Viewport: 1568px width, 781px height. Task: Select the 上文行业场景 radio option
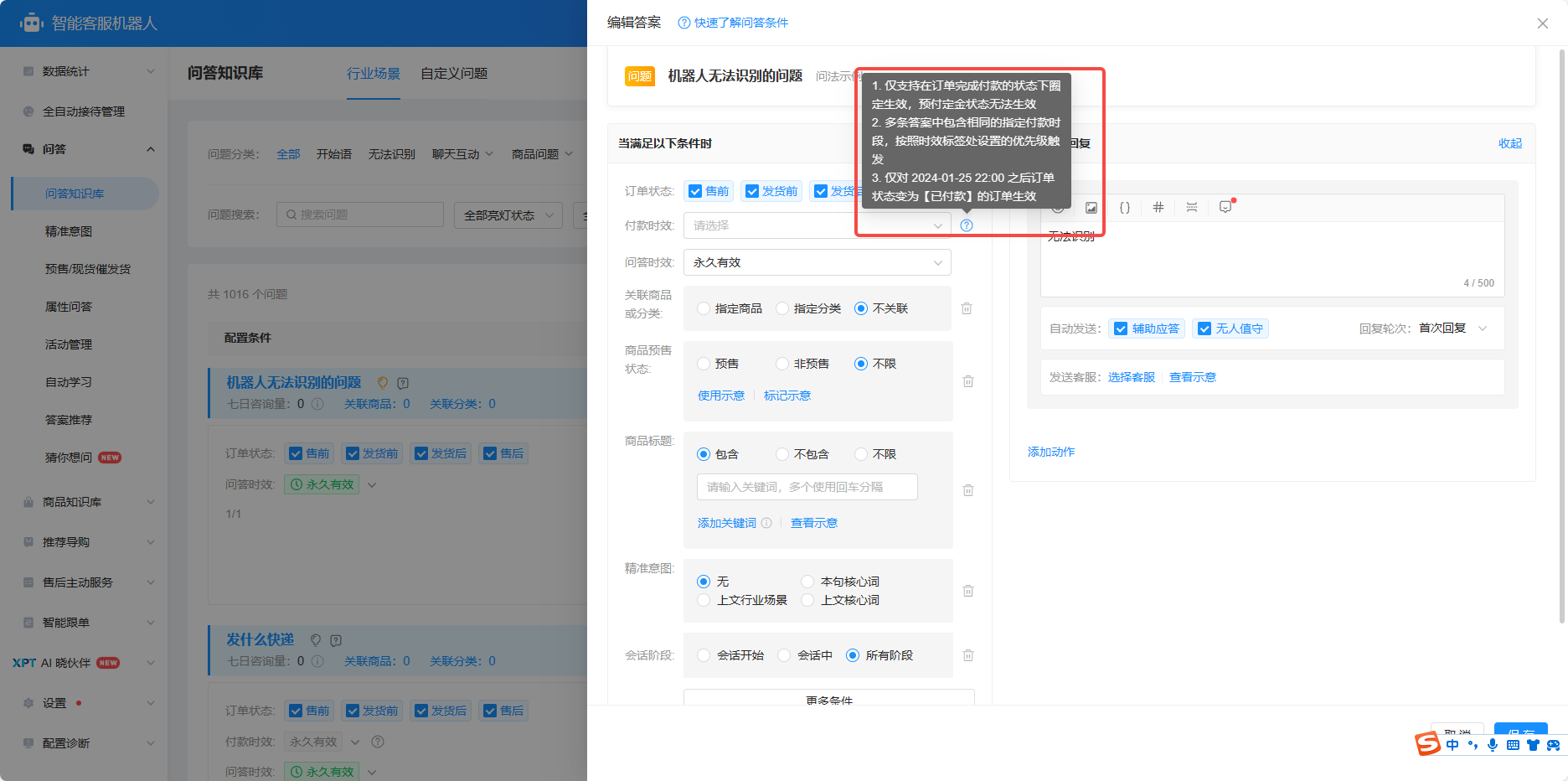[x=704, y=600]
